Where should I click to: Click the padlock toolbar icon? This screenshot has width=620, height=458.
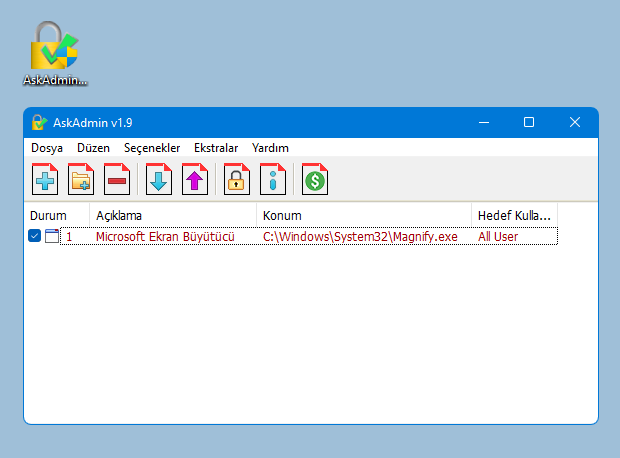pos(236,179)
